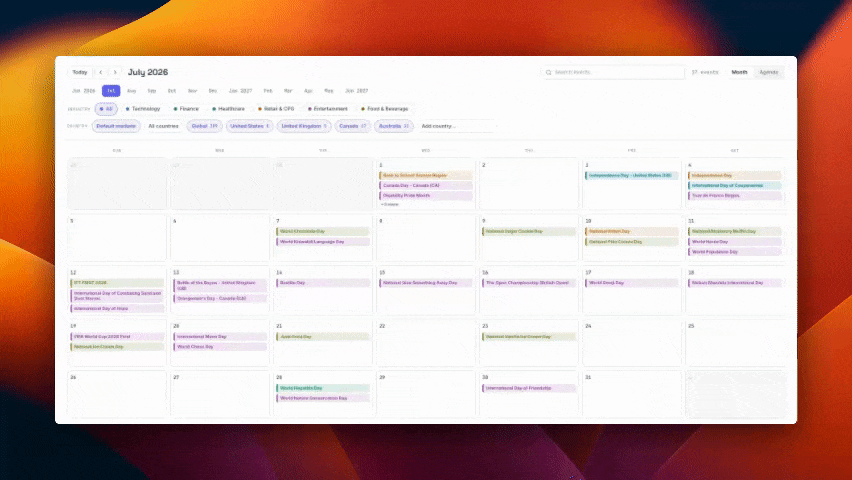Screen dimensions: 852x480
Task: Select the Default markets chip
Action: 116,126
